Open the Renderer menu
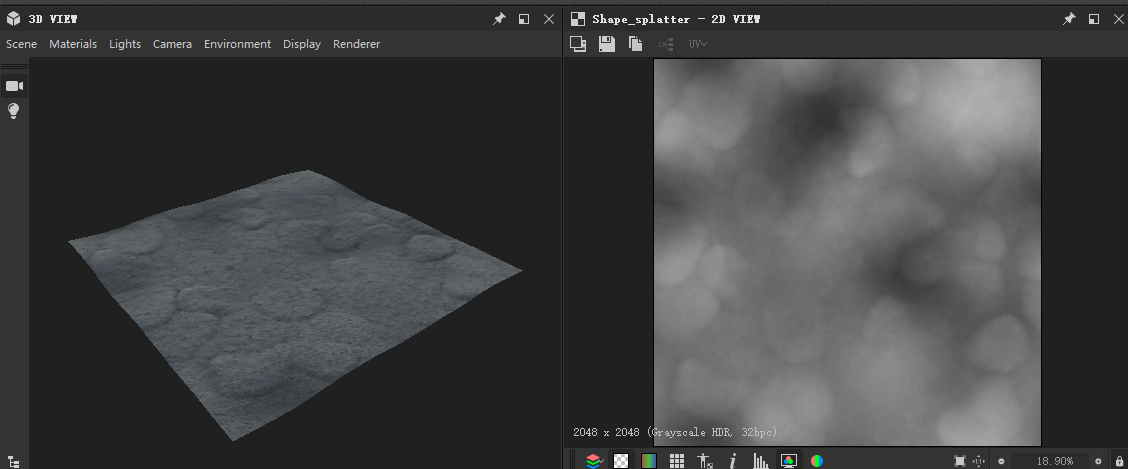Screen dimensions: 1128x469 [x=356, y=44]
